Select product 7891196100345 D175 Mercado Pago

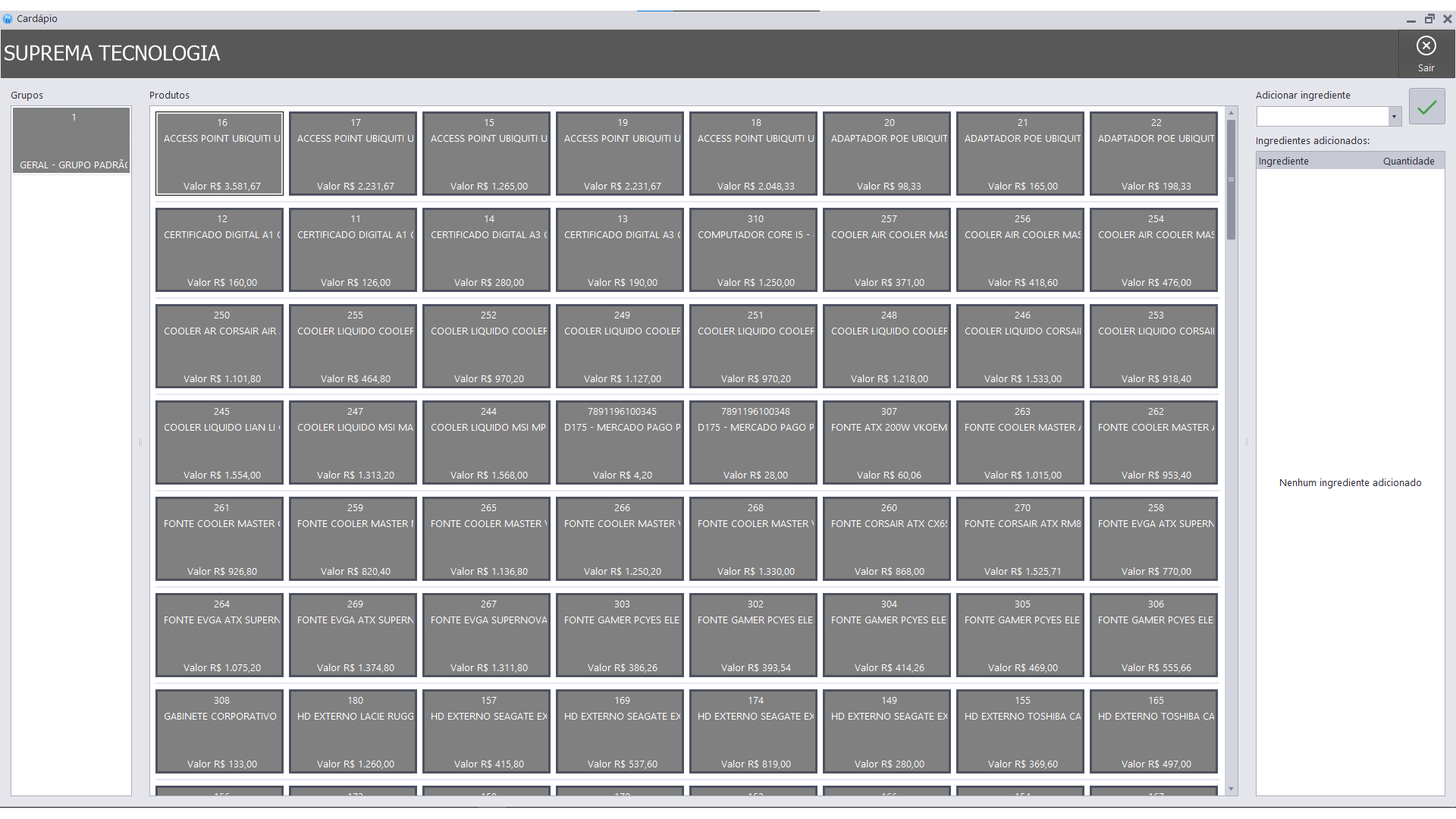point(620,443)
